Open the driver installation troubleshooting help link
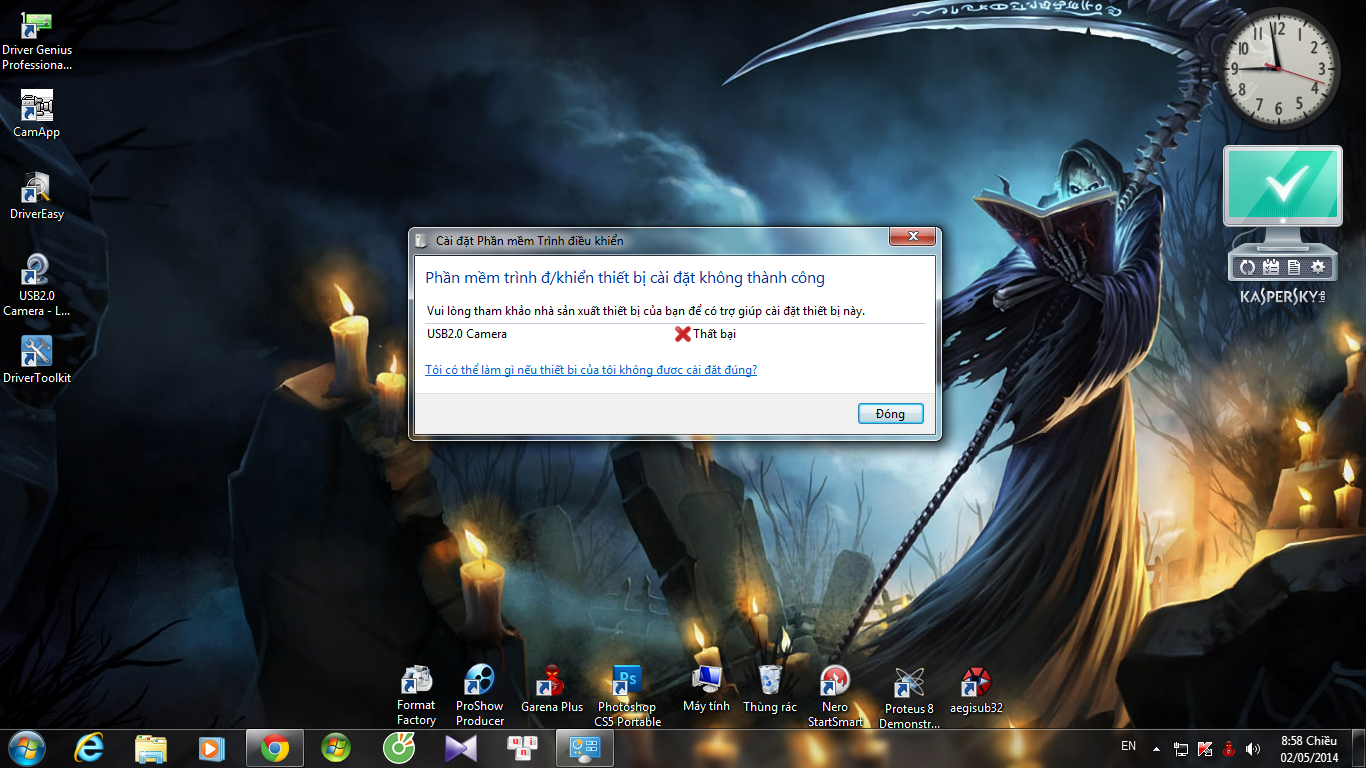Viewport: 1366px width, 768px height. pos(591,370)
